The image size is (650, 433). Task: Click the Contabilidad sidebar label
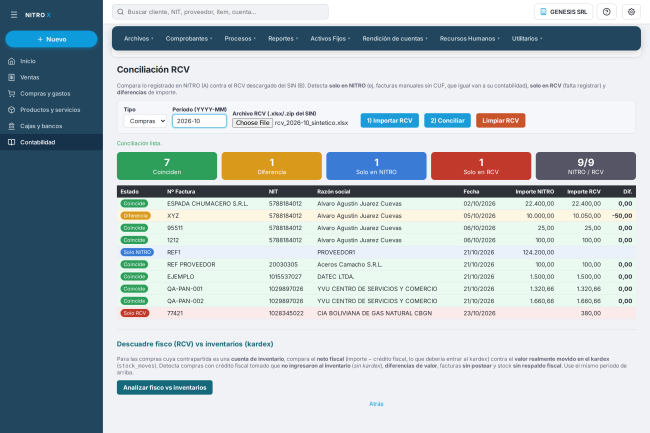(38, 142)
